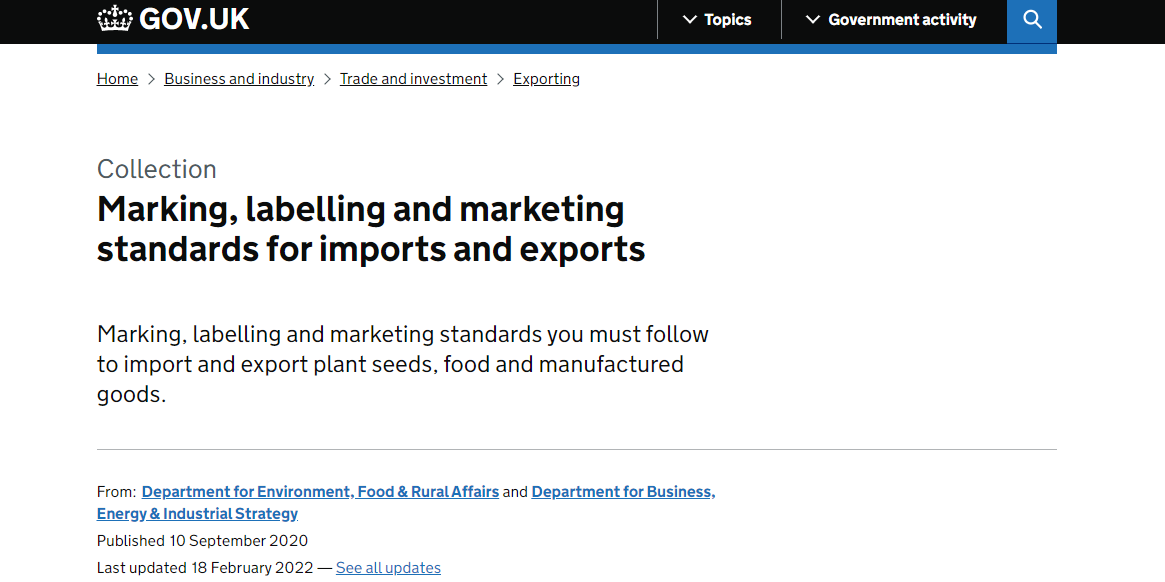Screen dimensions: 1165x582
Task: Select the Exporting breadcrumb link
Action: [546, 79]
